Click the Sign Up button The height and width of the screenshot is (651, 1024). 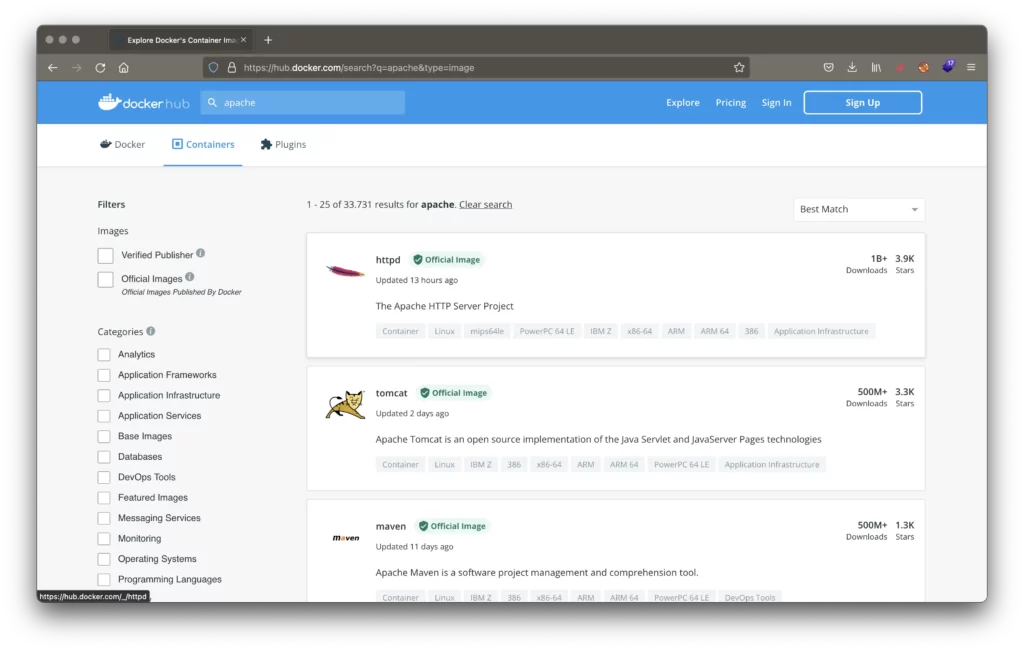[862, 103]
